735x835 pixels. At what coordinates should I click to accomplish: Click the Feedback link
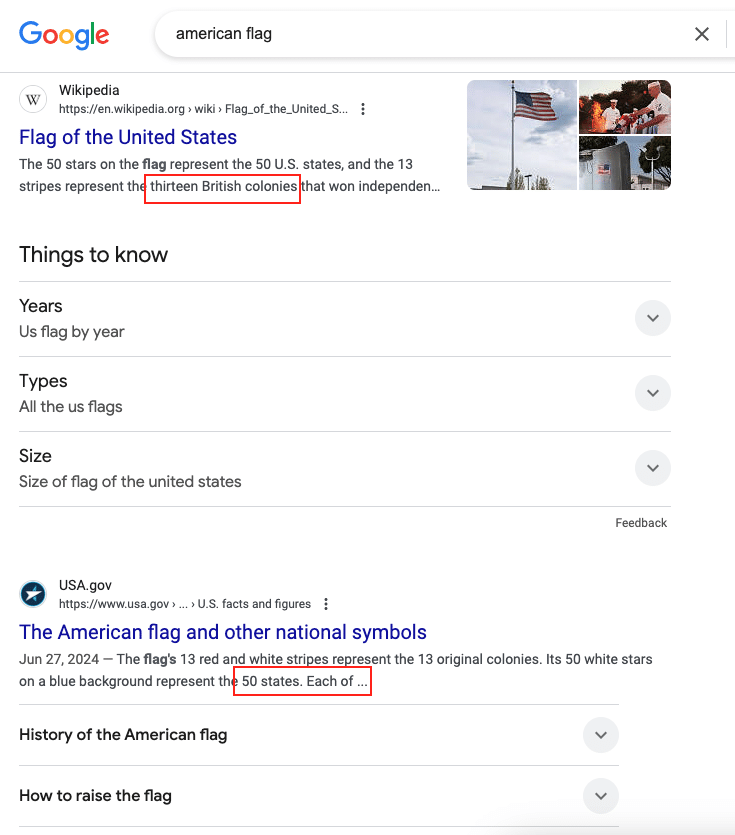click(x=641, y=523)
